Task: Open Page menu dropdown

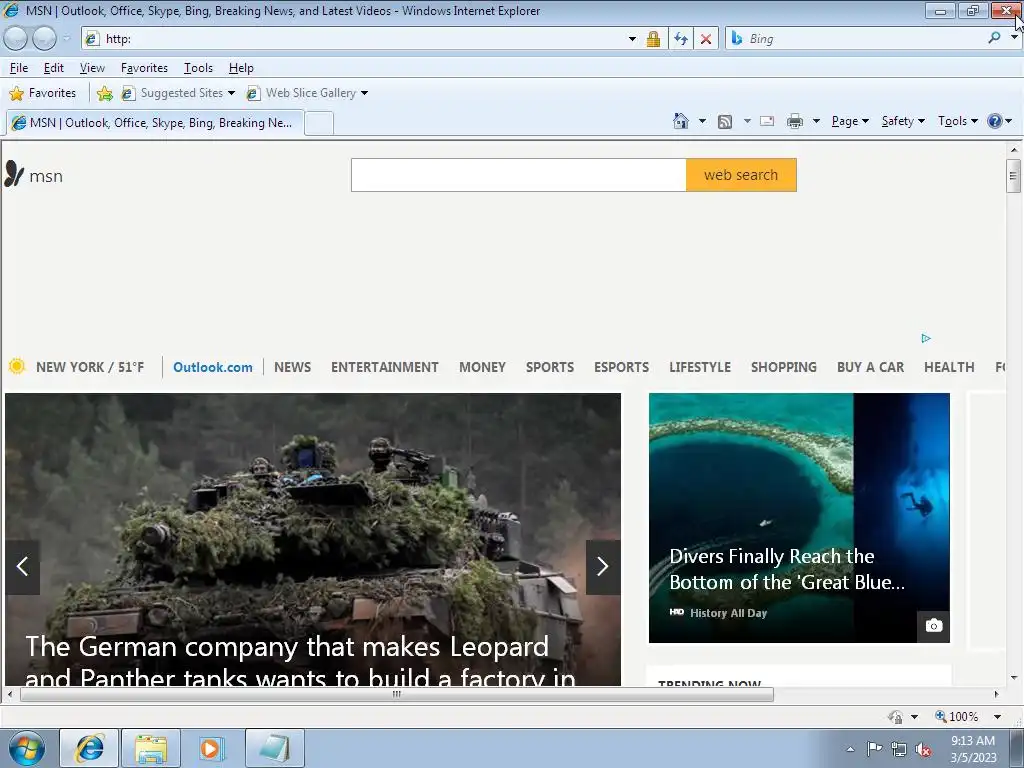Action: 850,121
